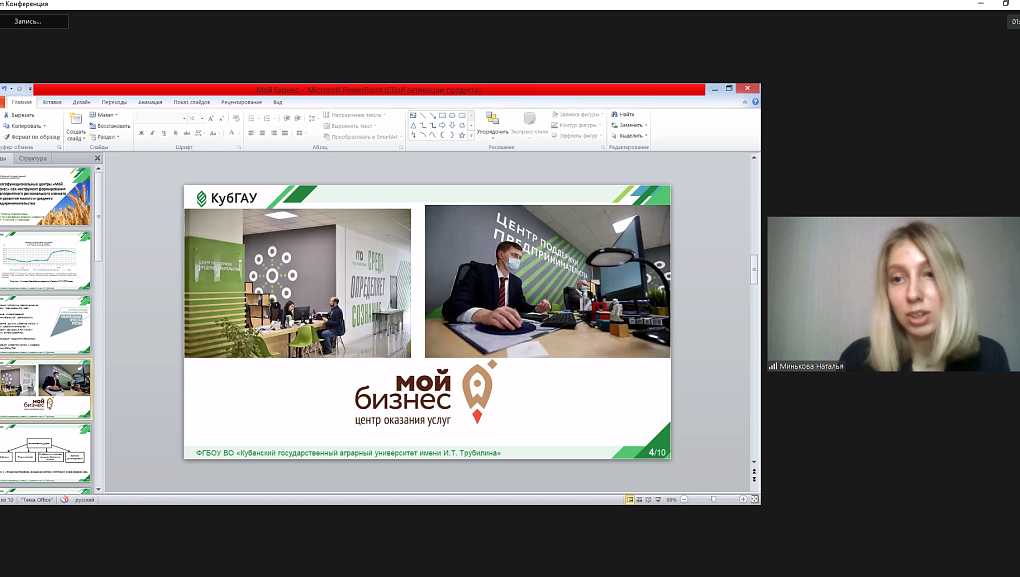1020x577 pixels.
Task: Click Replace (Заменить) button
Action: pos(629,125)
